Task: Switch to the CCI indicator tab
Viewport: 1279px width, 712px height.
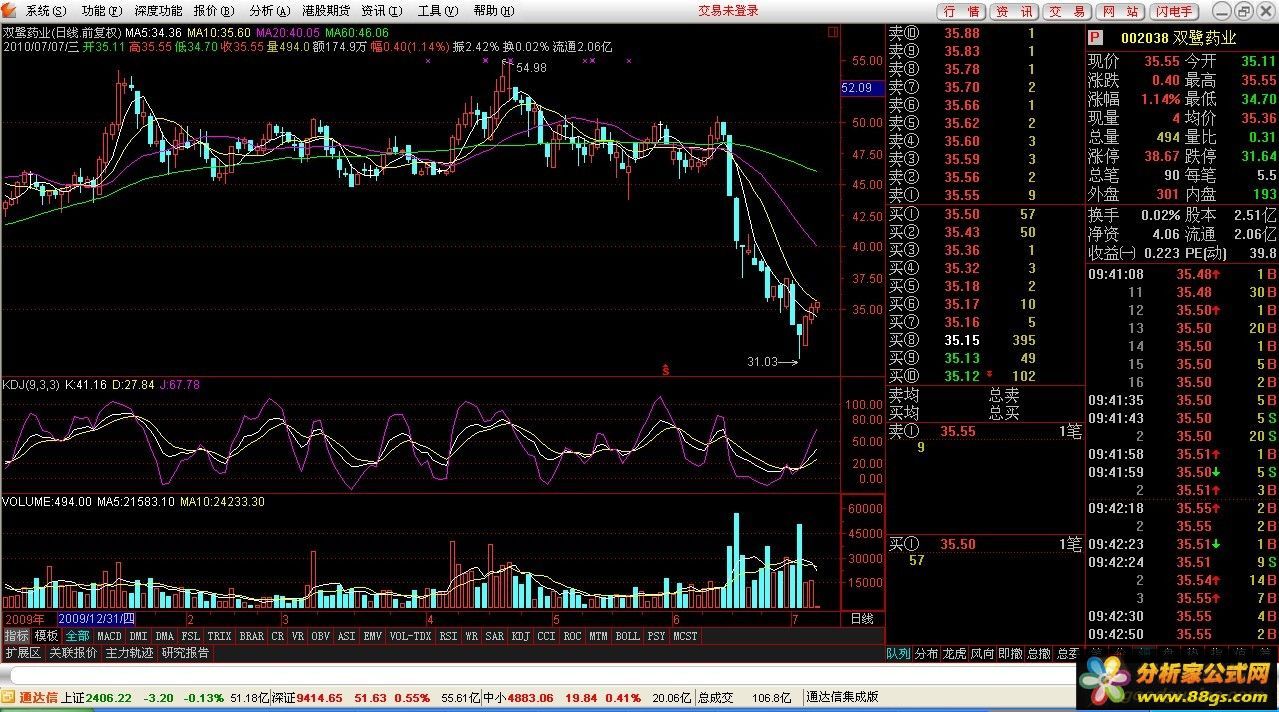Action: point(546,636)
